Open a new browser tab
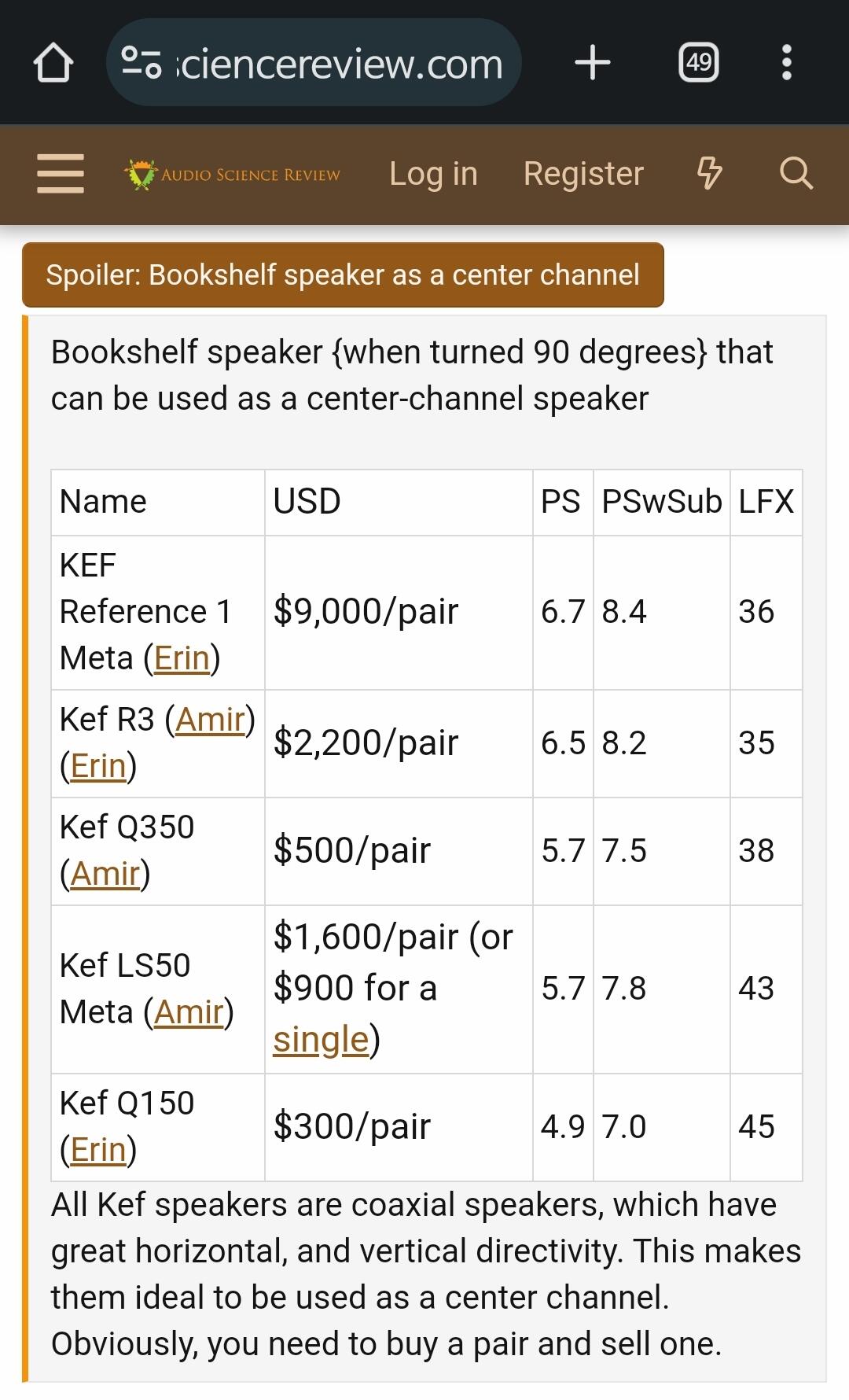 click(593, 63)
